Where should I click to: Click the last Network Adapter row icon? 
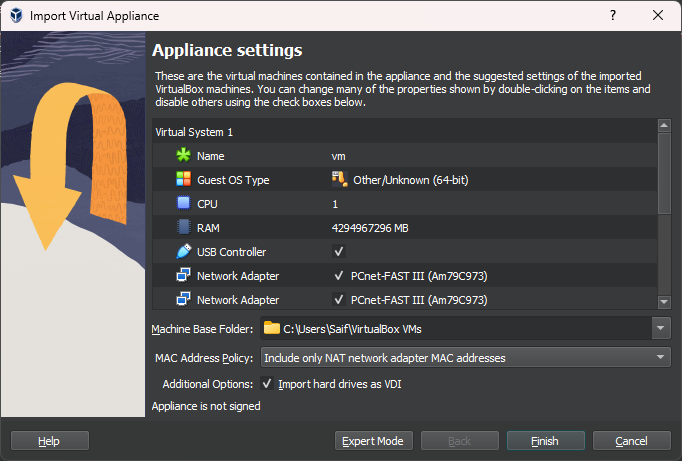pyautogui.click(x=184, y=299)
